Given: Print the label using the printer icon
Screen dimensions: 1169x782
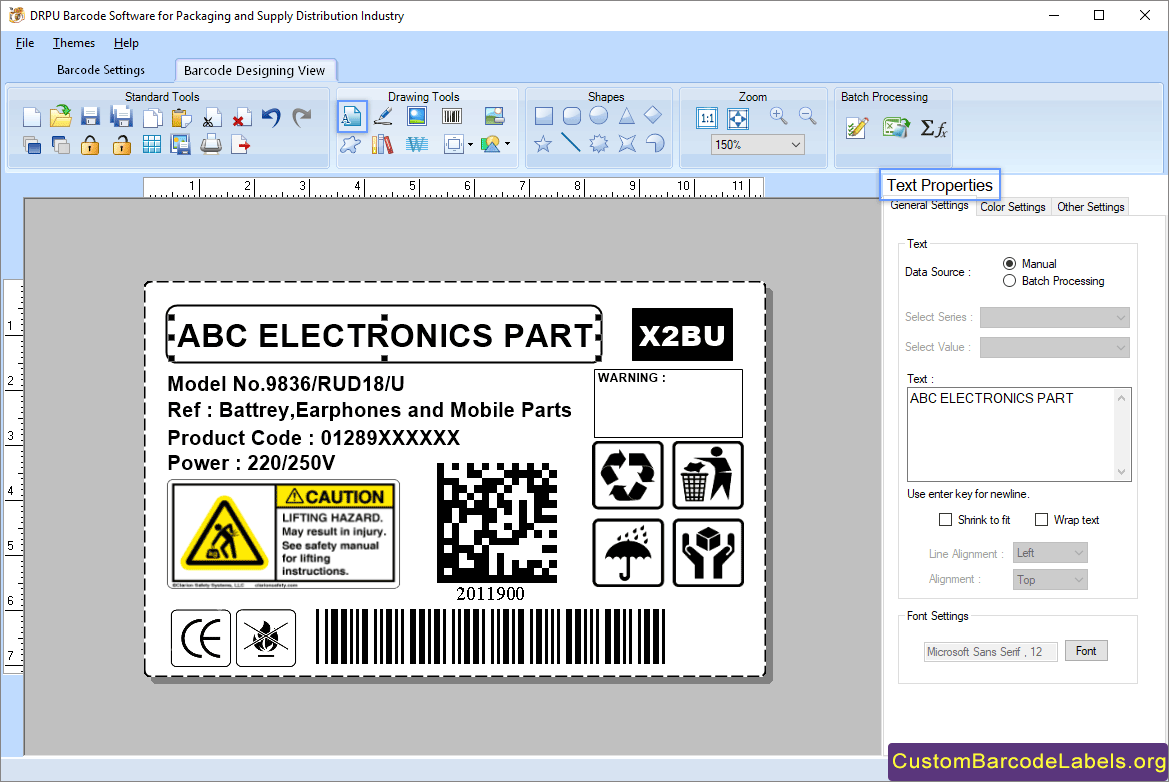Looking at the screenshot, I should tap(211, 144).
